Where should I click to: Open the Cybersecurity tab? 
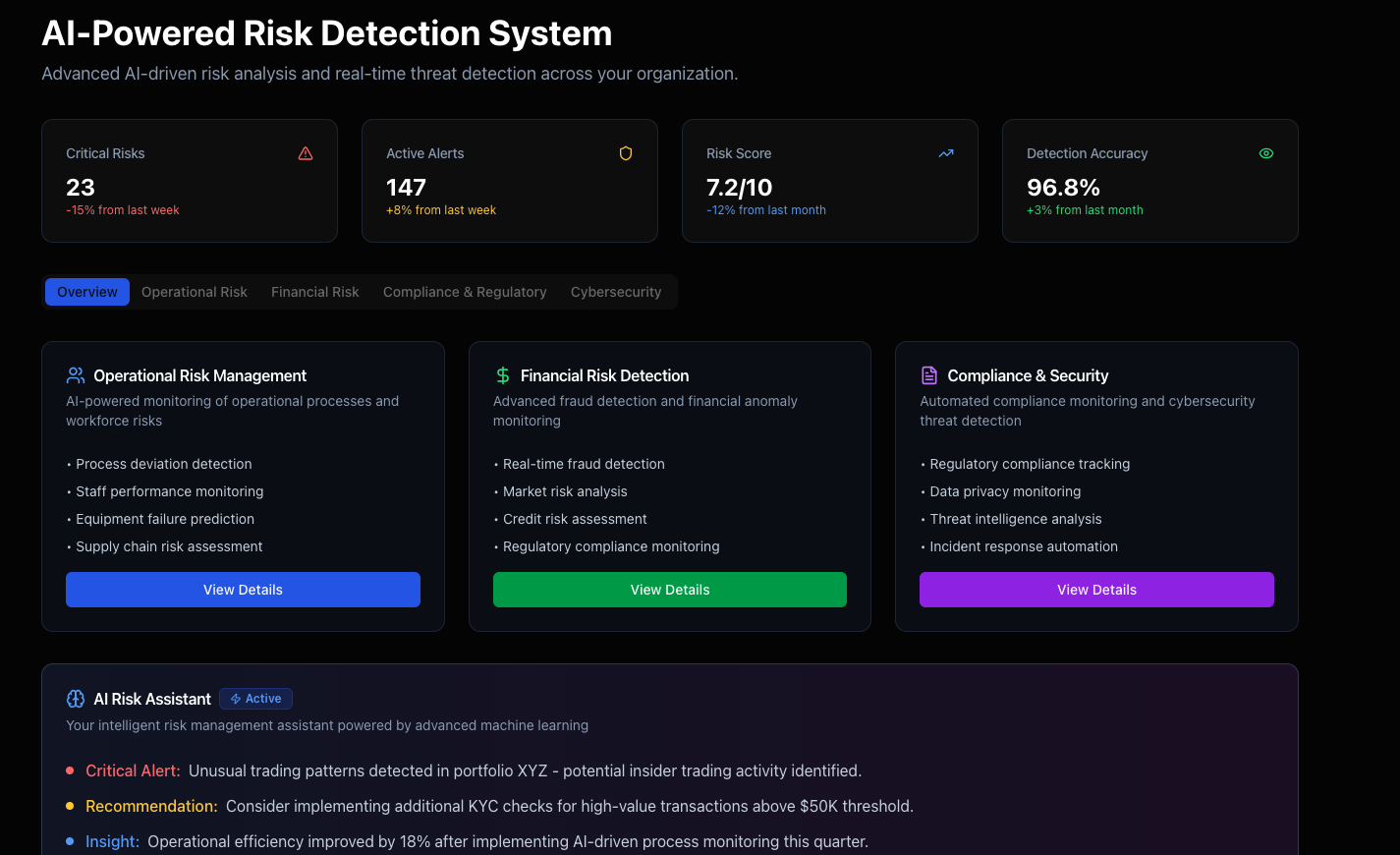(616, 292)
